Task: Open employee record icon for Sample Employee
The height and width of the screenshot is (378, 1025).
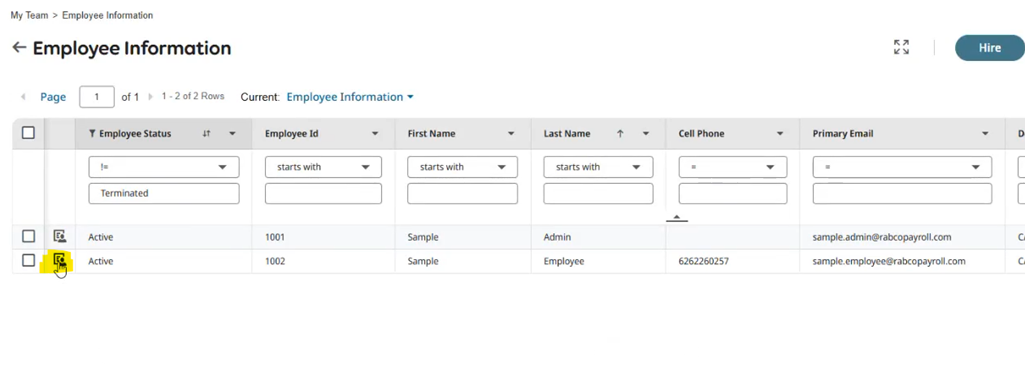Action: click(59, 261)
